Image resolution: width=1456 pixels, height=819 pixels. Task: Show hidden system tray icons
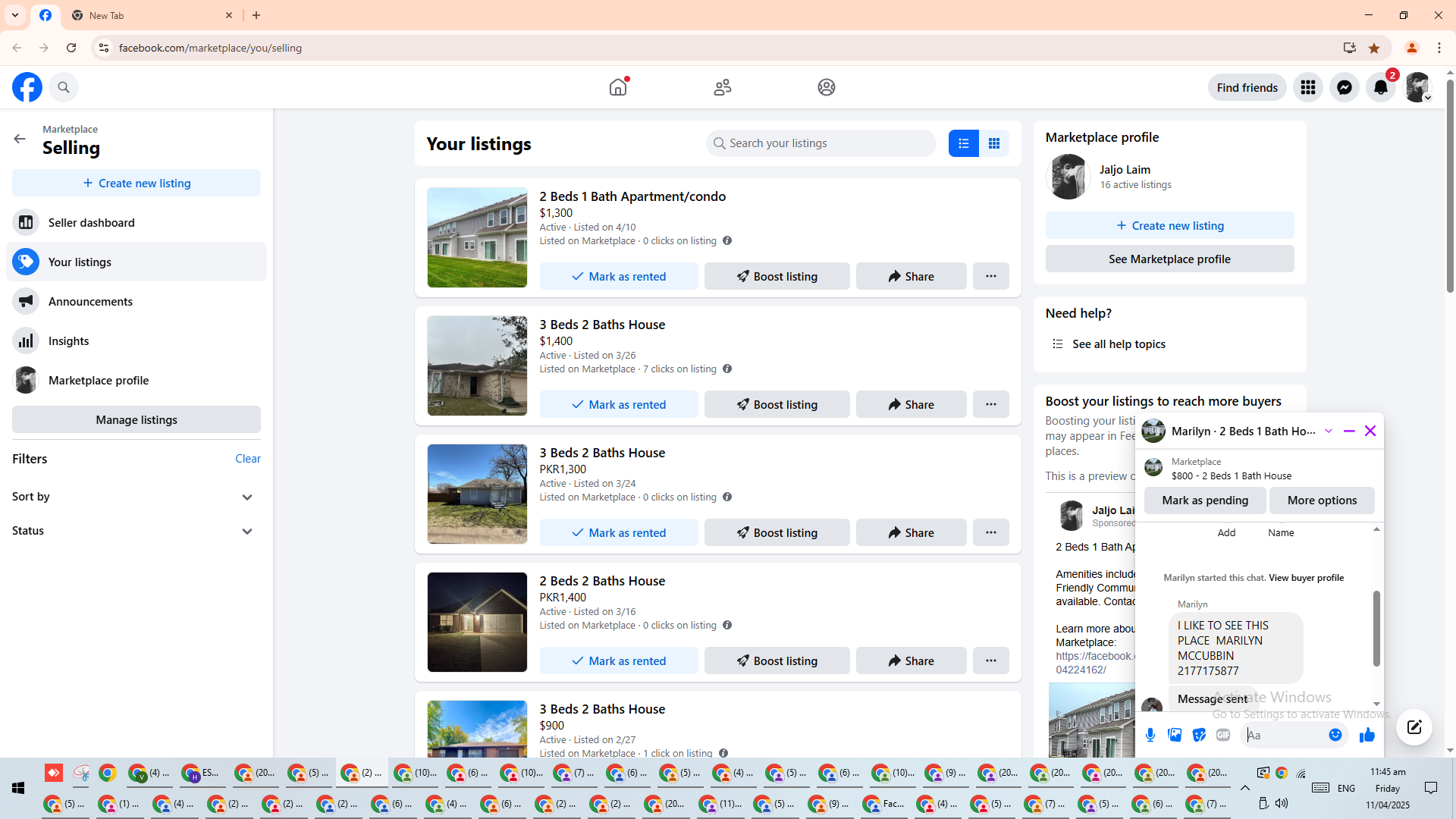click(1245, 788)
